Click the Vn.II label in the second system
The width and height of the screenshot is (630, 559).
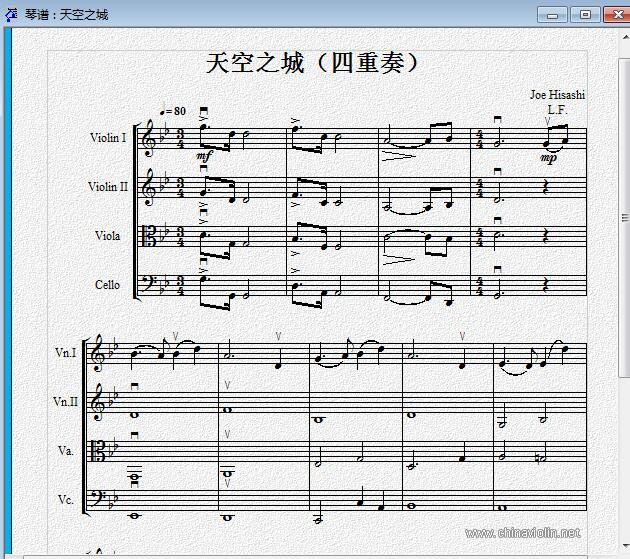point(65,402)
